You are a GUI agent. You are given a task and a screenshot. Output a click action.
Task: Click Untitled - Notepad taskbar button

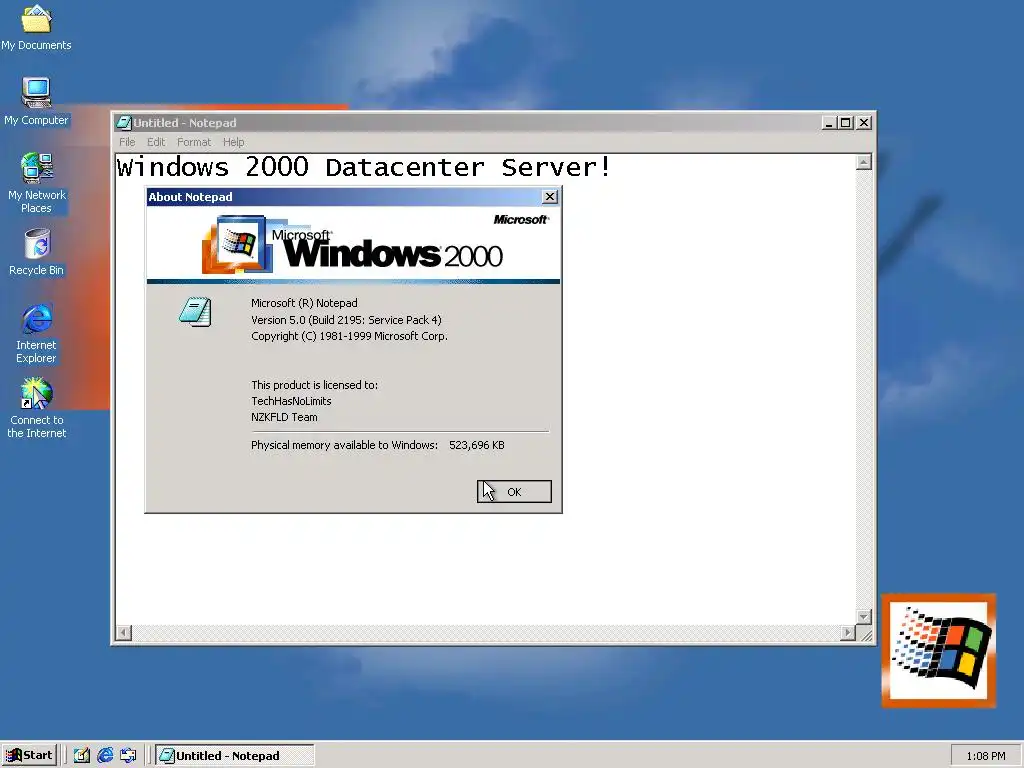(235, 756)
